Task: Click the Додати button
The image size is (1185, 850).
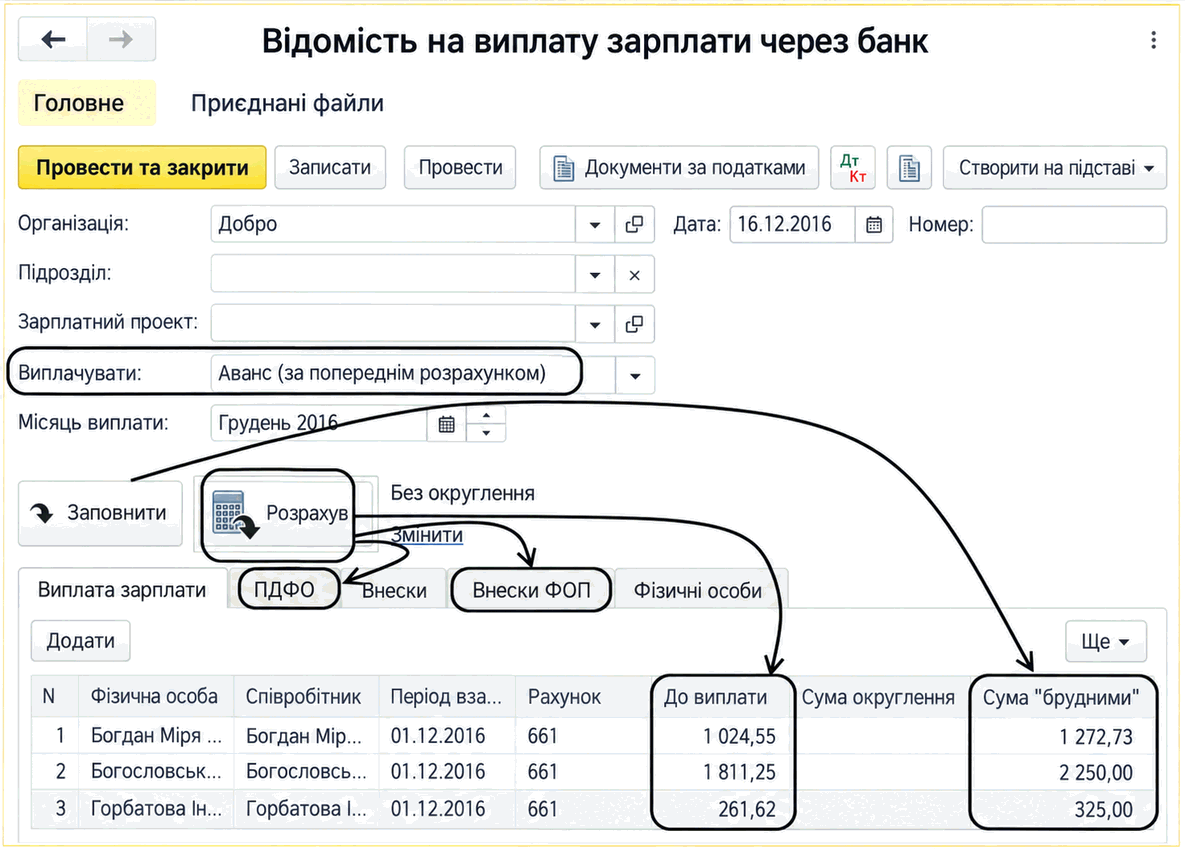Action: pos(80,641)
